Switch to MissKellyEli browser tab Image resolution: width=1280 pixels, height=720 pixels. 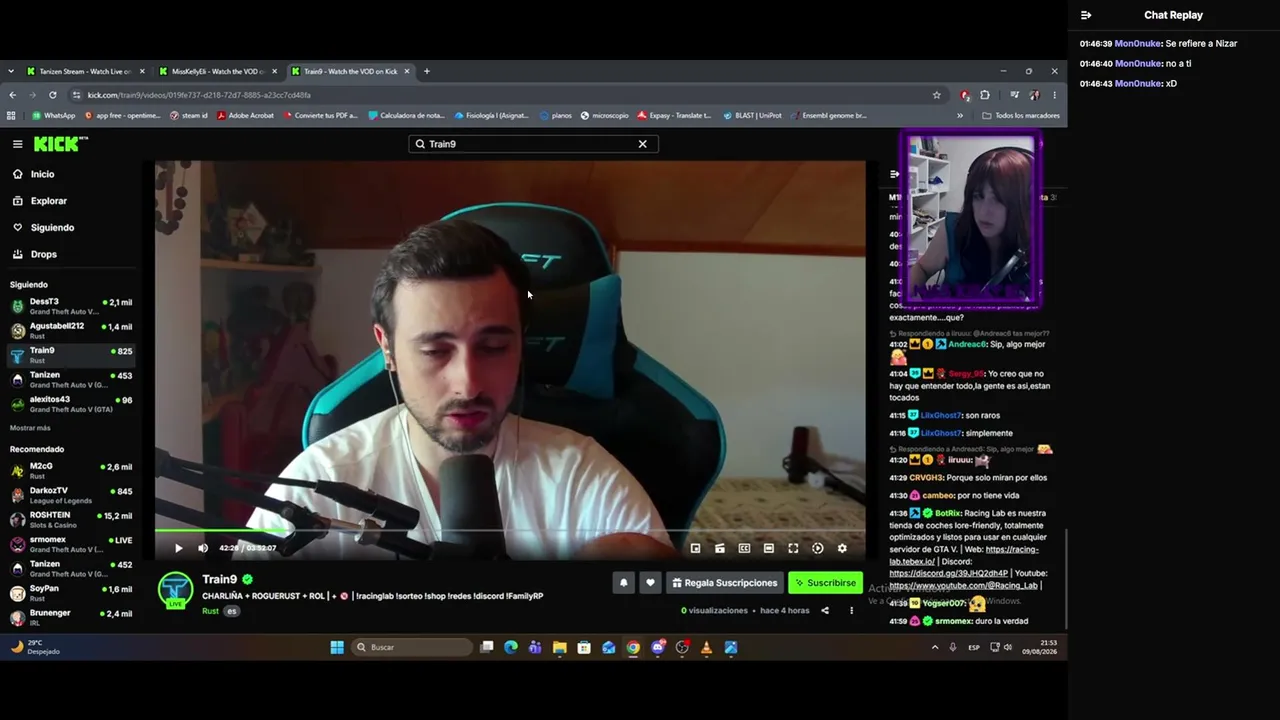217,71
